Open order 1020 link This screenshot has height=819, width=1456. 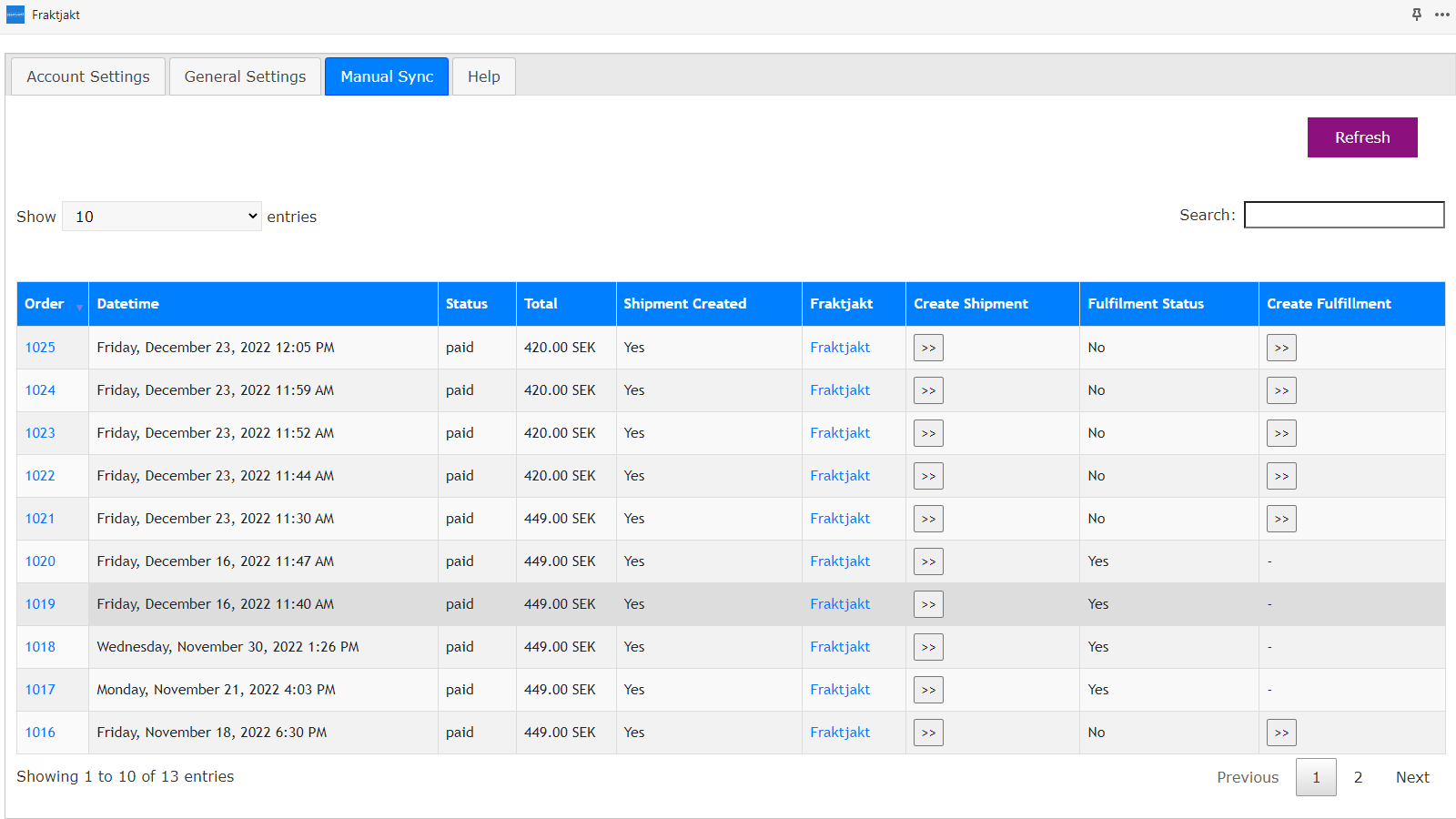pyautogui.click(x=40, y=561)
